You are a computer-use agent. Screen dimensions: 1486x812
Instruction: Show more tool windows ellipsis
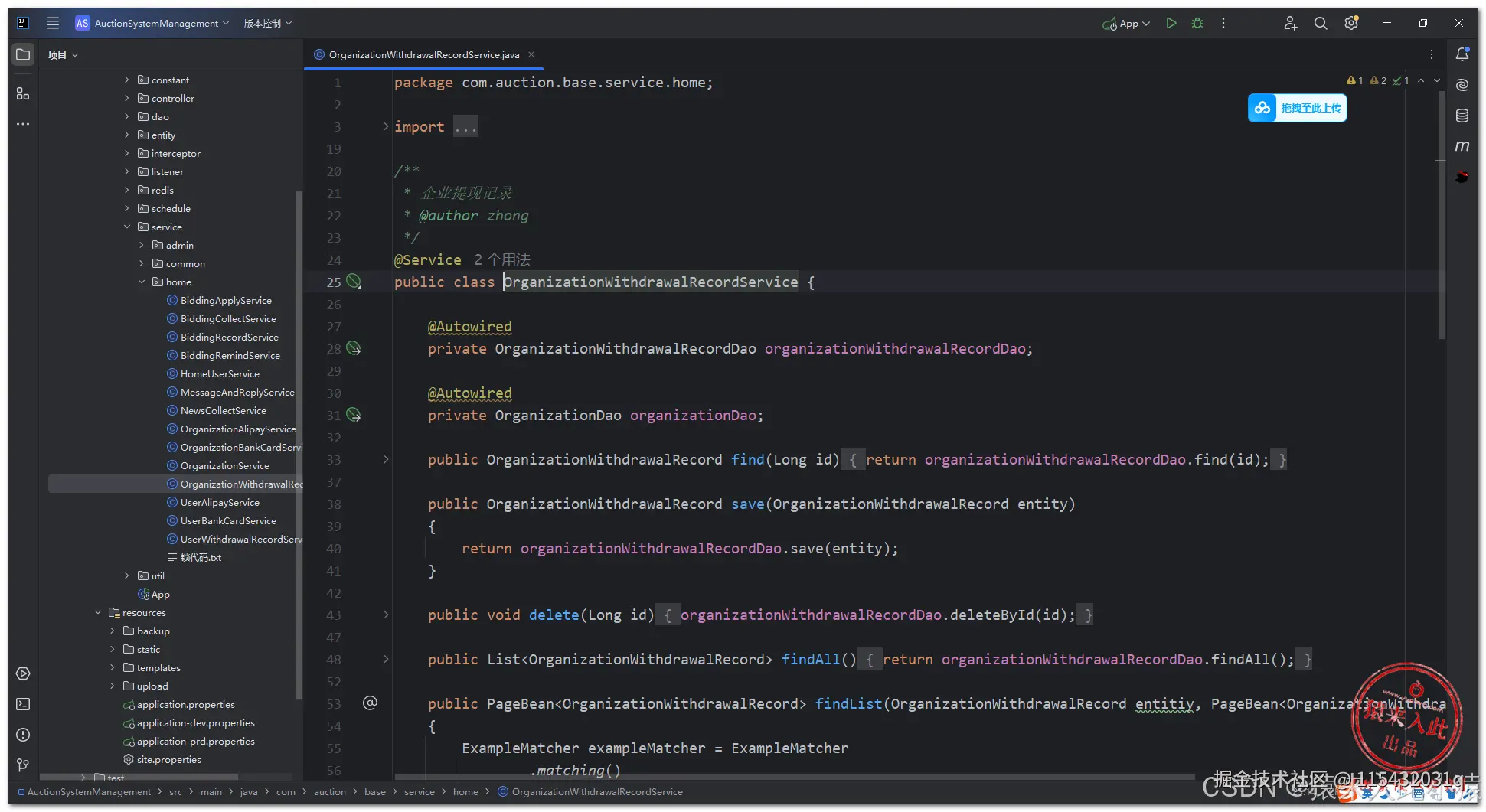[23, 124]
